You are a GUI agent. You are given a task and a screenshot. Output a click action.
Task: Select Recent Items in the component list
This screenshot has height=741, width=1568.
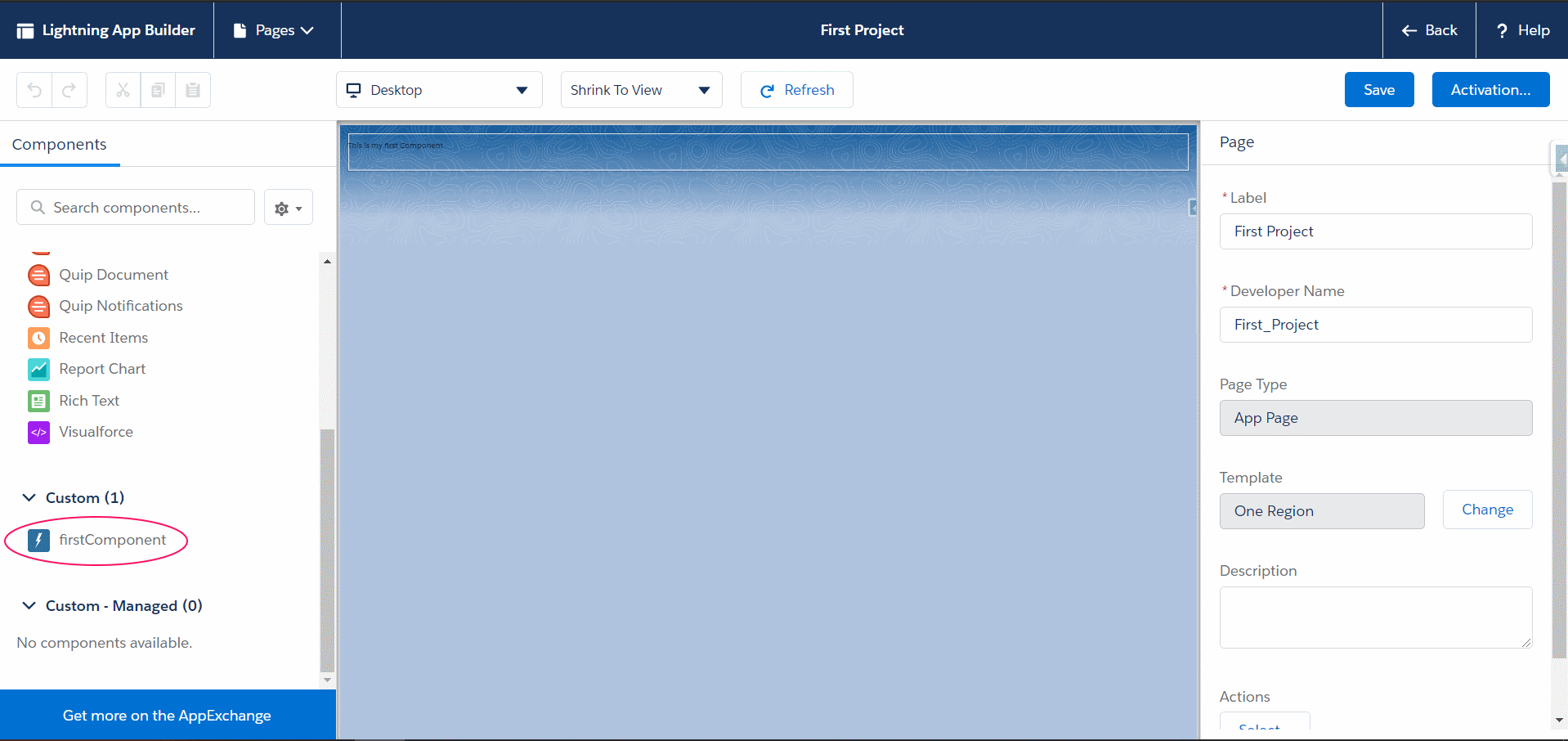pyautogui.click(x=104, y=338)
